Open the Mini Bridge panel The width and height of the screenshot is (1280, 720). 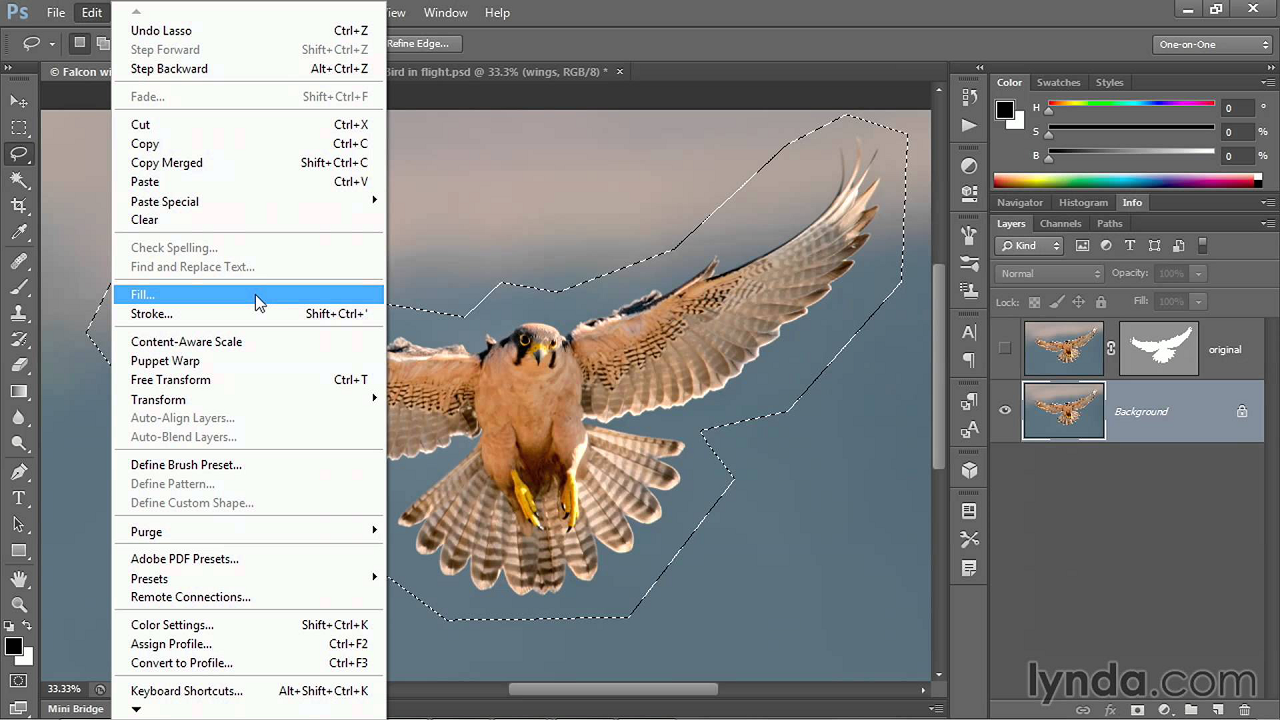click(76, 709)
